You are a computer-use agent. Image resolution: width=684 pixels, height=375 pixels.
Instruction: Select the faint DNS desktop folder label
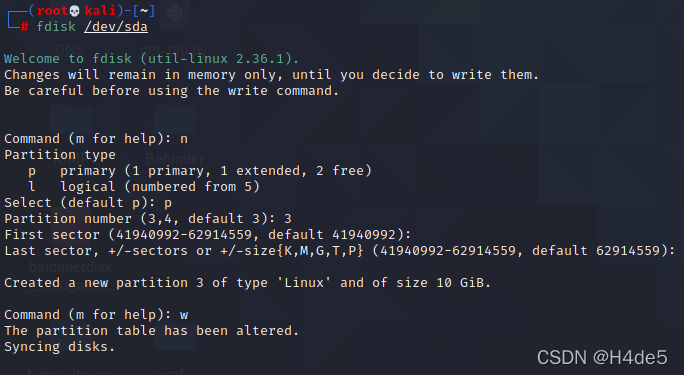tap(70, 49)
